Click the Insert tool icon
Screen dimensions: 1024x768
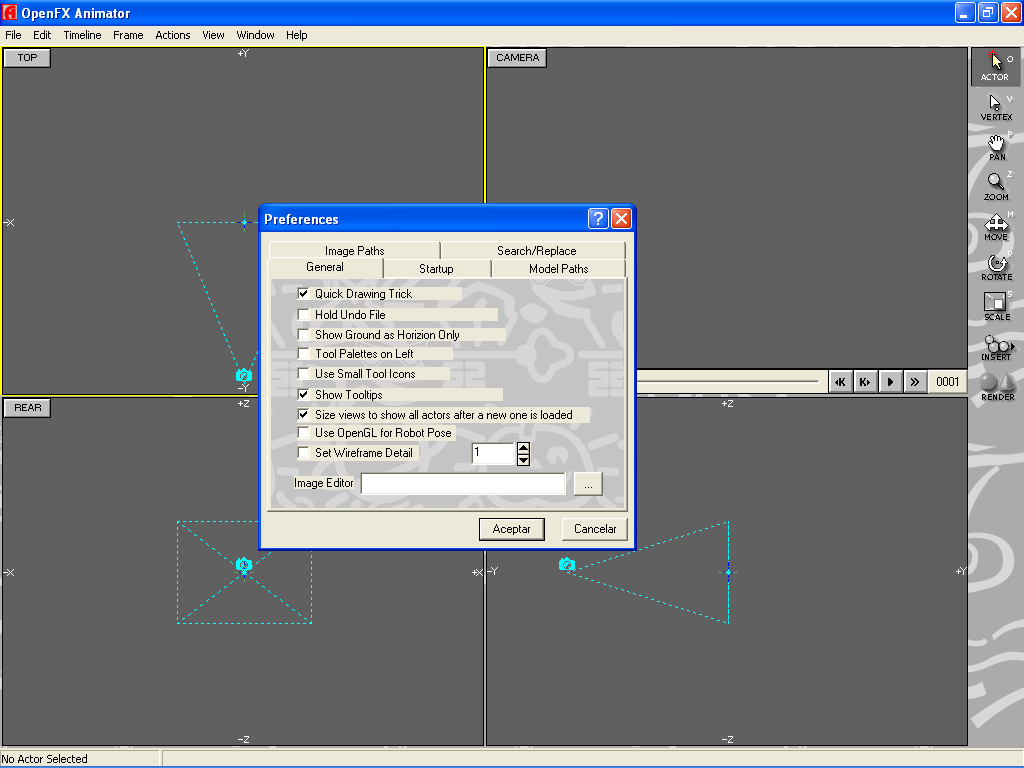click(995, 345)
